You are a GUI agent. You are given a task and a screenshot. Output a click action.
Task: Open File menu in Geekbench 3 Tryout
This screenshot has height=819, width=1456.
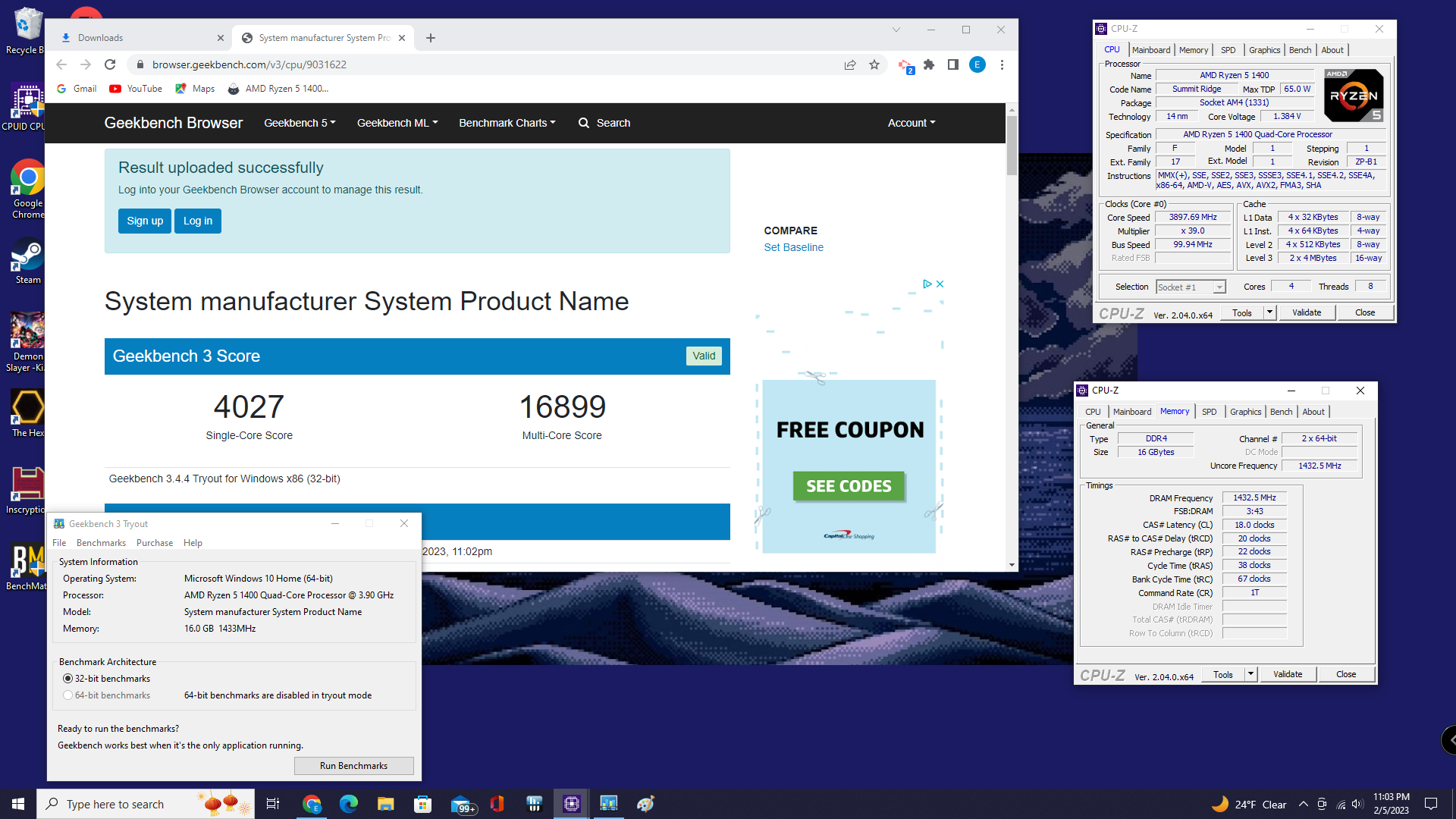pyautogui.click(x=59, y=543)
